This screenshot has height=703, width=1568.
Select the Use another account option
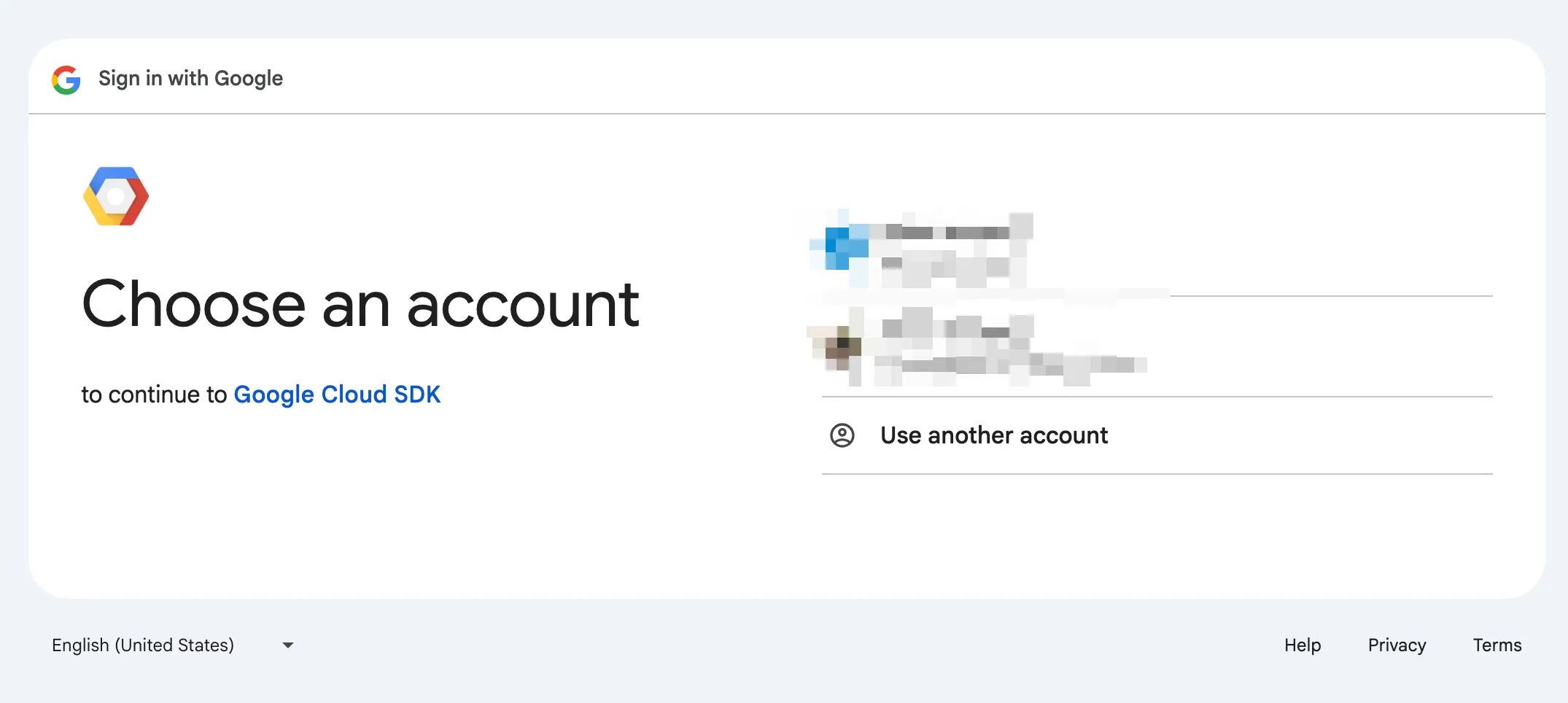[x=993, y=435]
